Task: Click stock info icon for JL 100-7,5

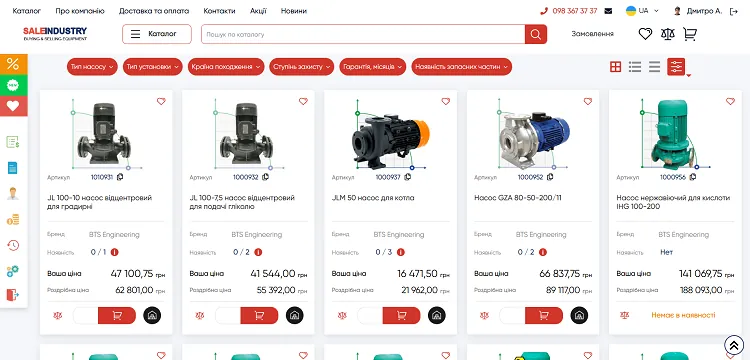Action: click(x=258, y=252)
